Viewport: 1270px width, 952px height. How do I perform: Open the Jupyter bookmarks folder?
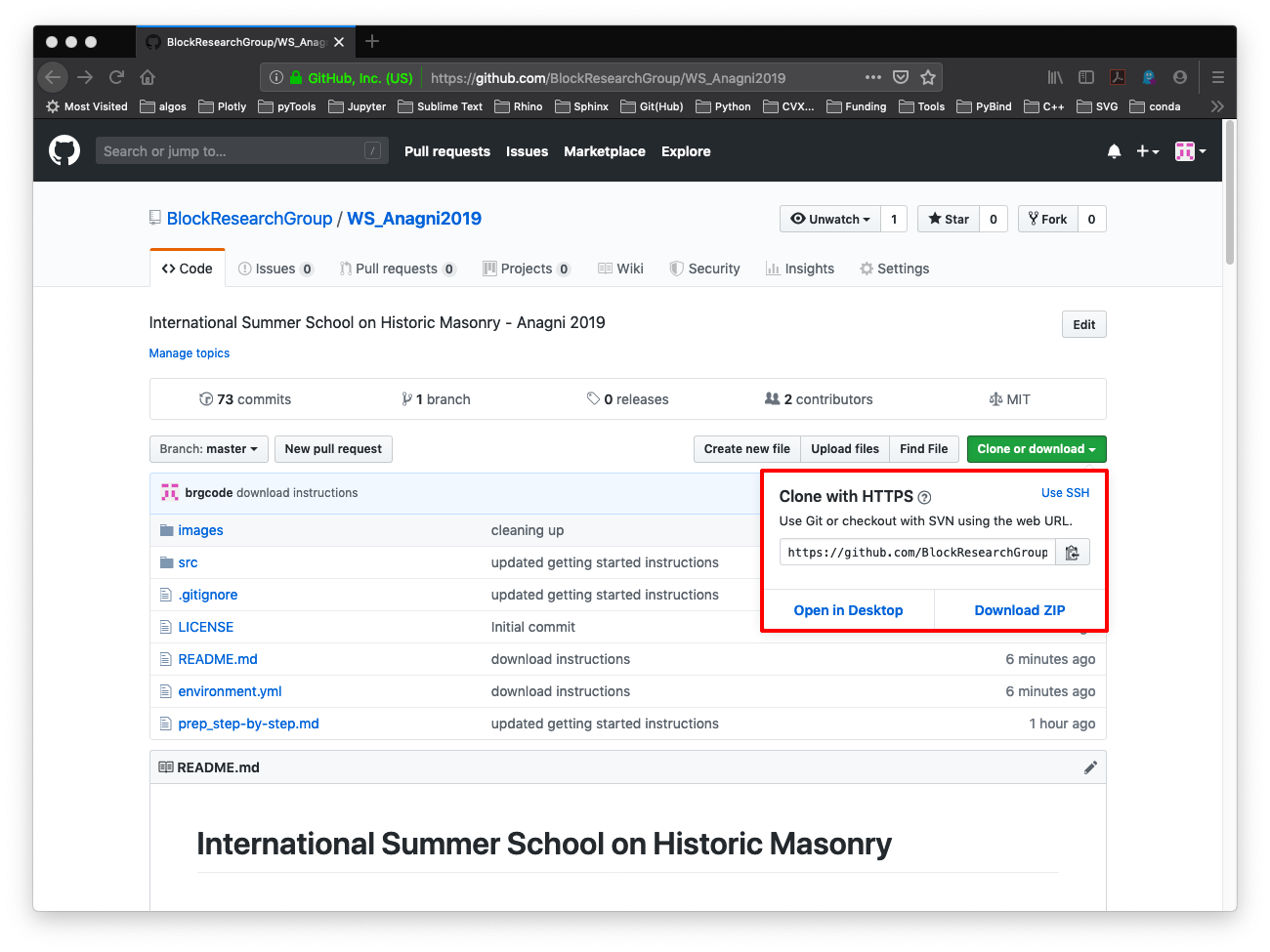(x=358, y=106)
